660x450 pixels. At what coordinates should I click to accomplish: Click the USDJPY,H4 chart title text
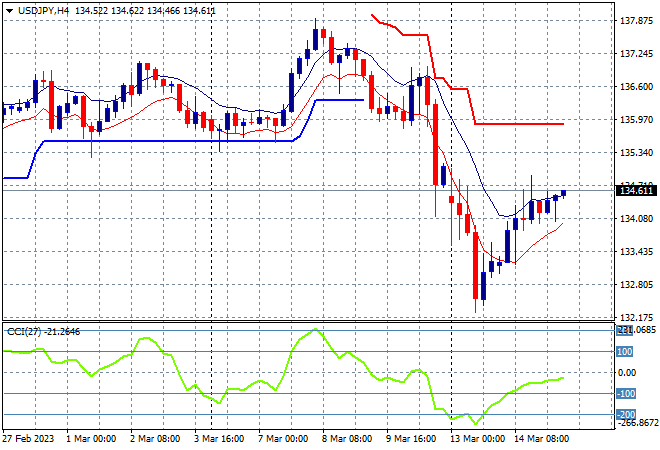pos(43,11)
